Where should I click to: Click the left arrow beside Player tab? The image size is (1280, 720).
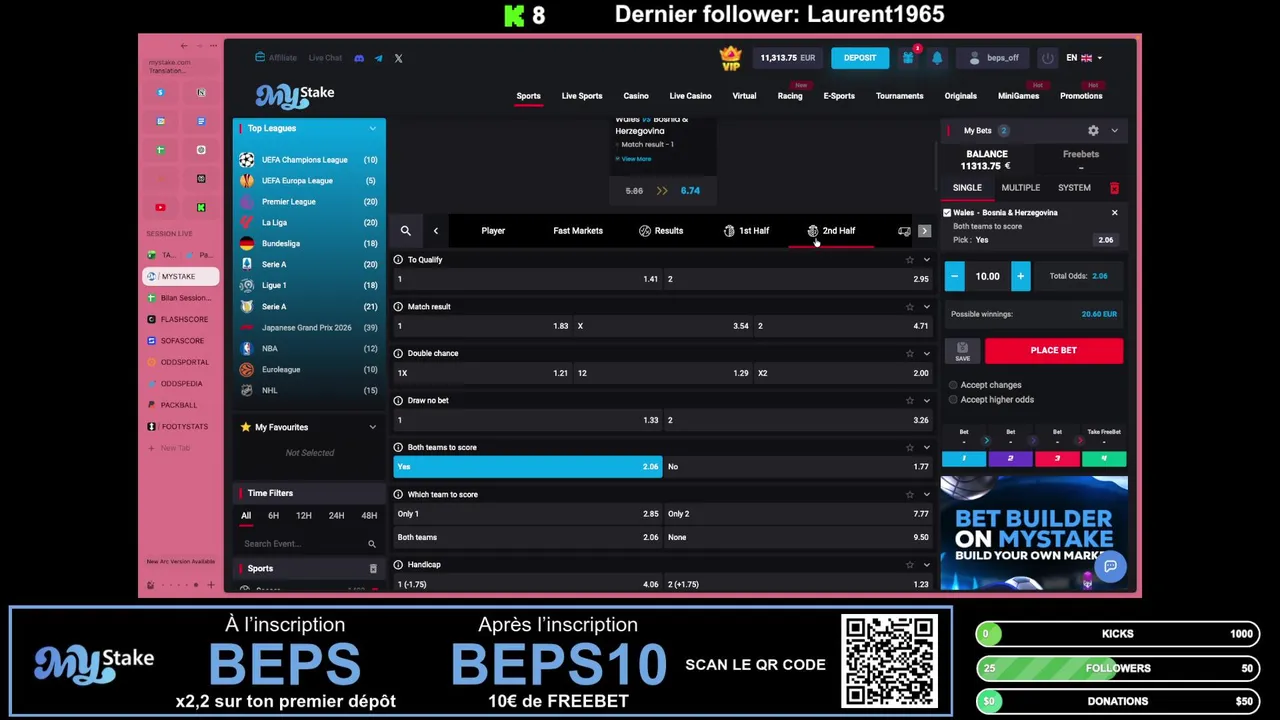pyautogui.click(x=435, y=231)
